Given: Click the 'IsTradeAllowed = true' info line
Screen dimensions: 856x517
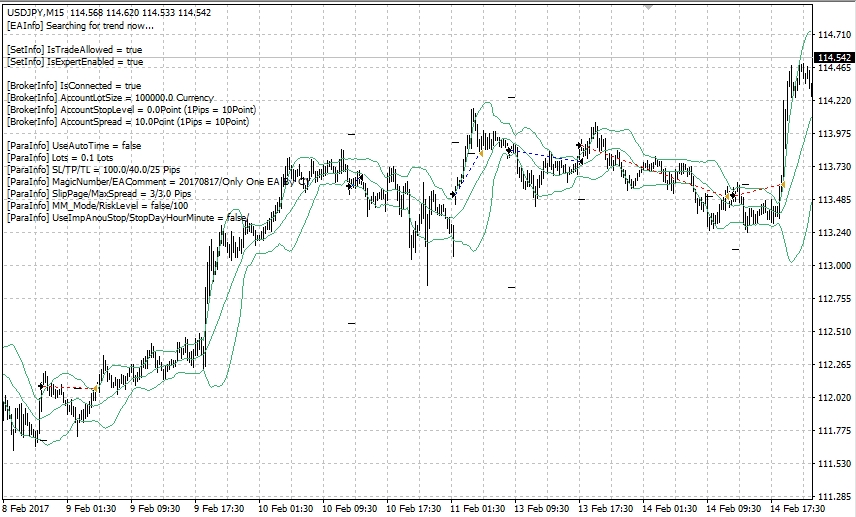Looking at the screenshot, I should (x=75, y=50).
